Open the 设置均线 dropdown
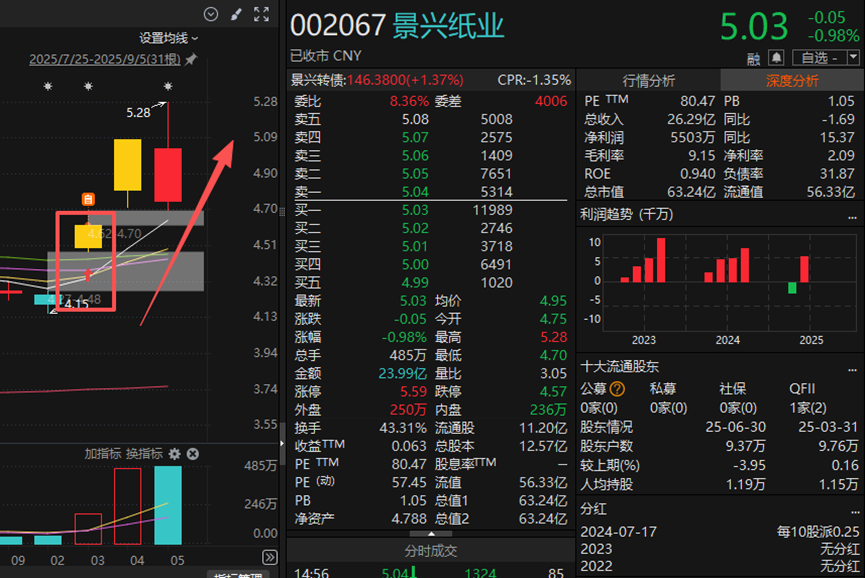The height and width of the screenshot is (578, 865). (x=168, y=38)
